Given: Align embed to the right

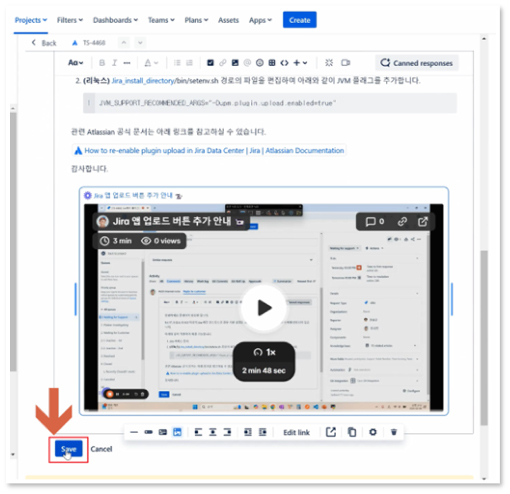Looking at the screenshot, I should coord(227,432).
